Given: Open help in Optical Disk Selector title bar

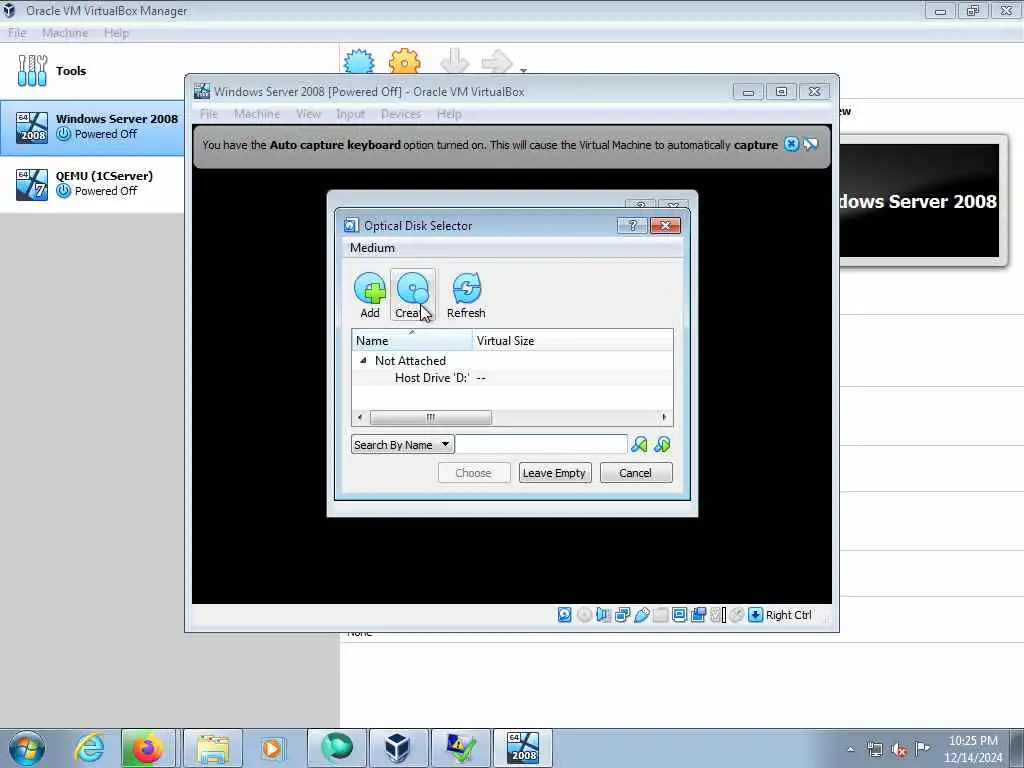Looking at the screenshot, I should point(632,225).
